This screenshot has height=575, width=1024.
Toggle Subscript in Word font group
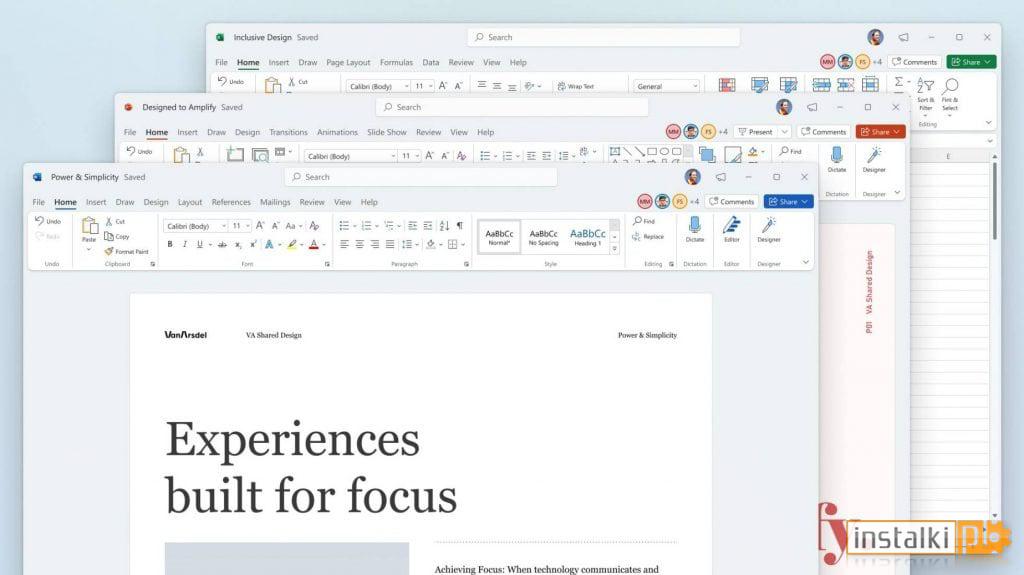[x=238, y=244]
